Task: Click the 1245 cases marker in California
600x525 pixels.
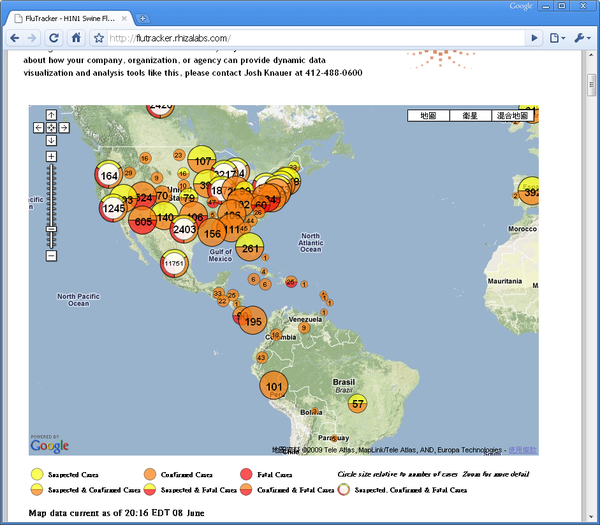Action: pyautogui.click(x=113, y=209)
